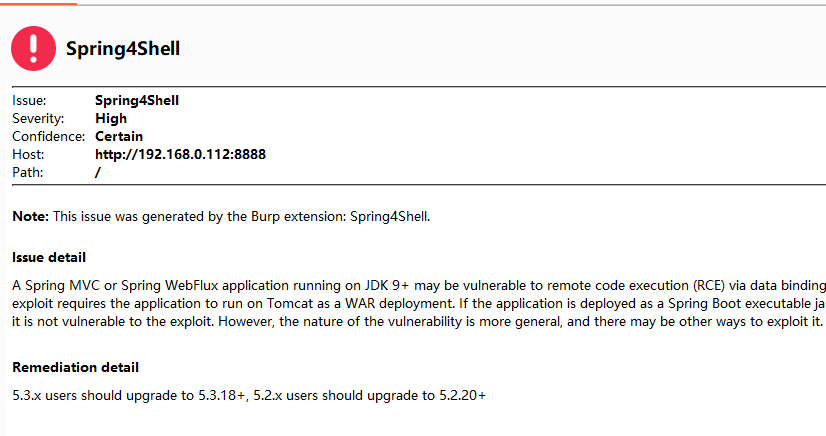Image resolution: width=826 pixels, height=436 pixels.
Task: Select the Spring4Shell page title
Action: [x=123, y=48]
